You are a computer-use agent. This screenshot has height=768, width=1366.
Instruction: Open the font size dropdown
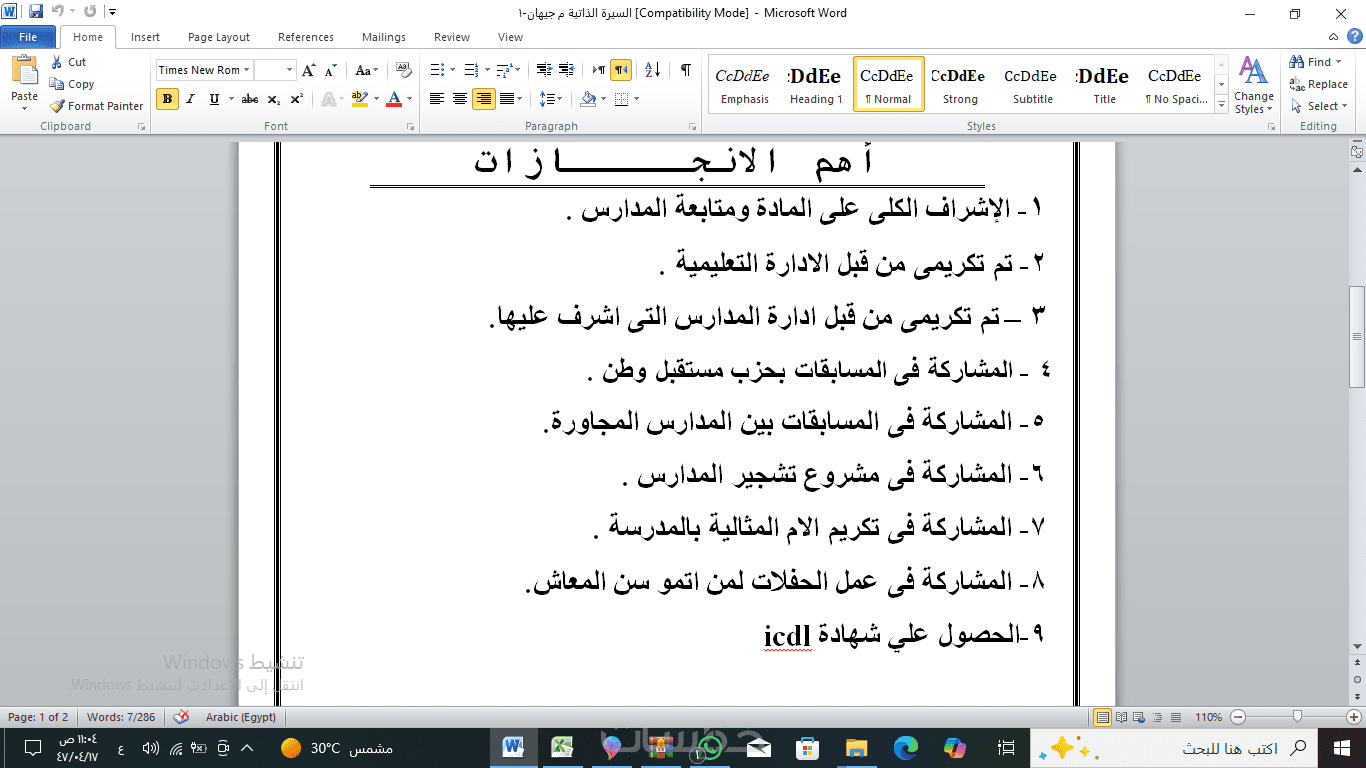(x=290, y=70)
